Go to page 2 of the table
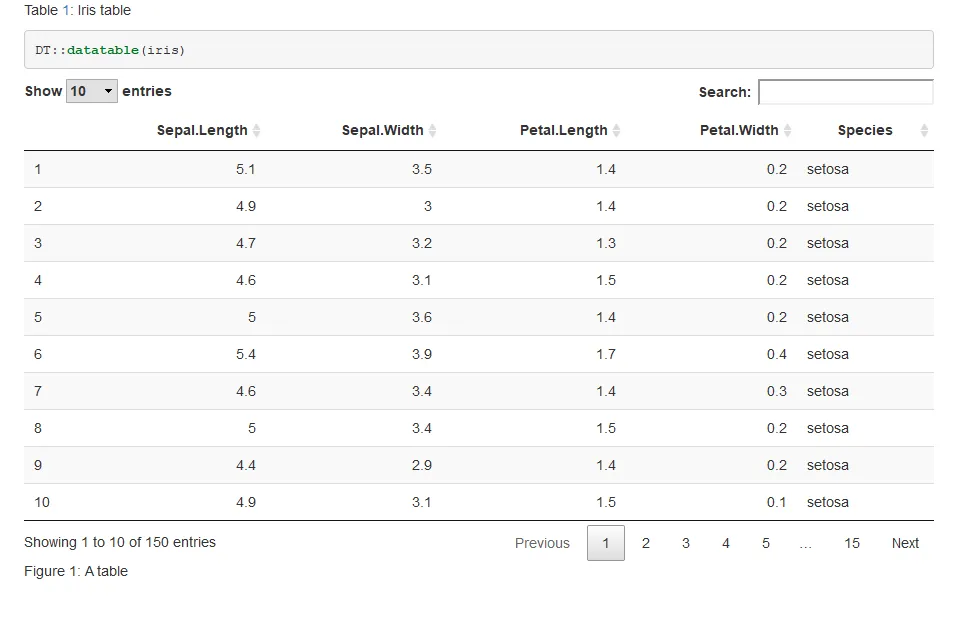This screenshot has height=617, width=953. (x=646, y=543)
